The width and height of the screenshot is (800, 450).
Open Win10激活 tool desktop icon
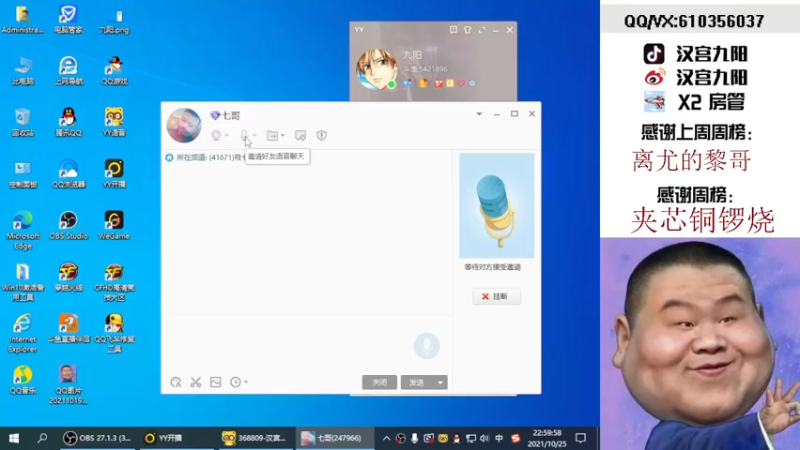click(x=22, y=282)
